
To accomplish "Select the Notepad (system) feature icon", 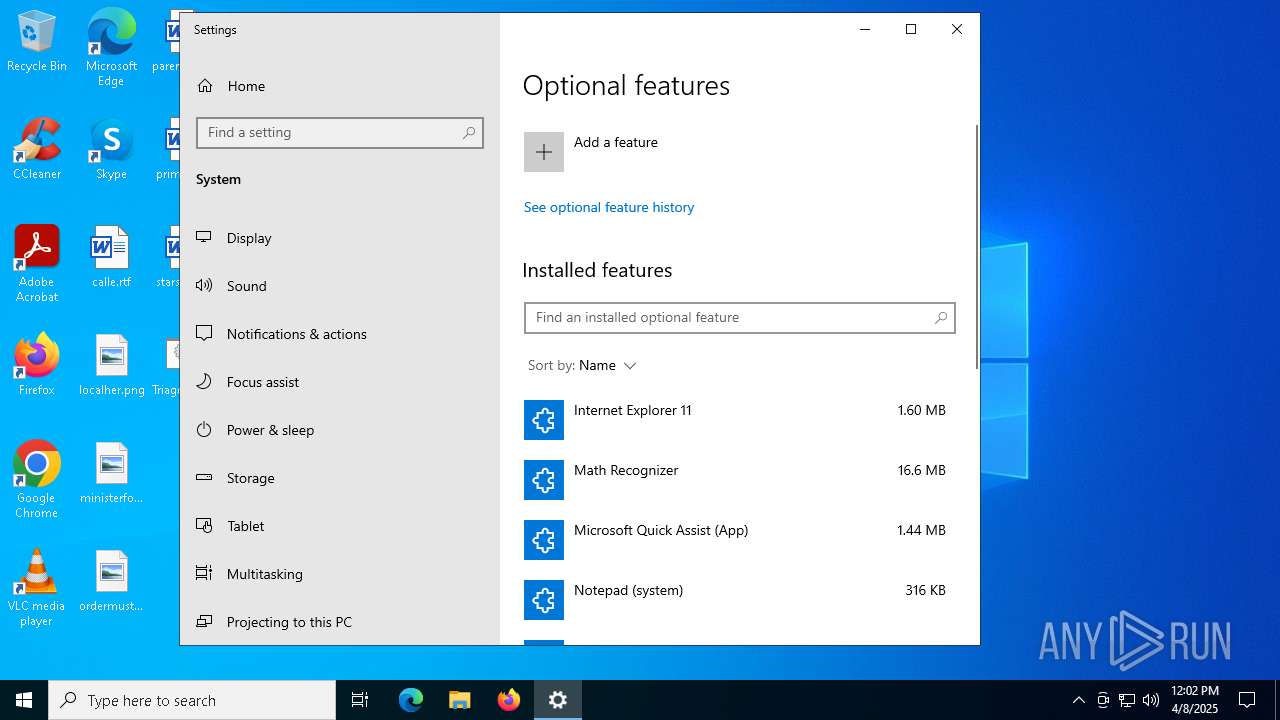I will click(544, 600).
